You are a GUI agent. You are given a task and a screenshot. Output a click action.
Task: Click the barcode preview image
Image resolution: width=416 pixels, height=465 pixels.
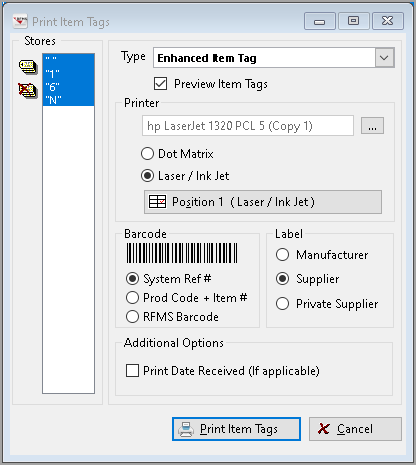click(x=182, y=253)
